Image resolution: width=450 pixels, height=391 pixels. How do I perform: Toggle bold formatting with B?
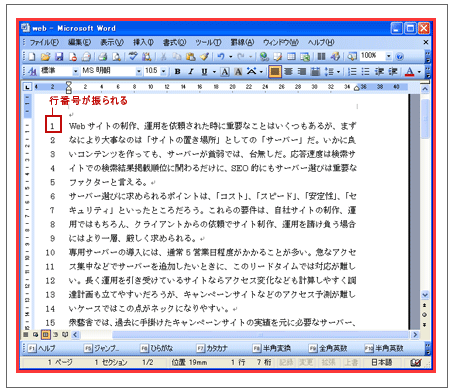tap(178, 71)
